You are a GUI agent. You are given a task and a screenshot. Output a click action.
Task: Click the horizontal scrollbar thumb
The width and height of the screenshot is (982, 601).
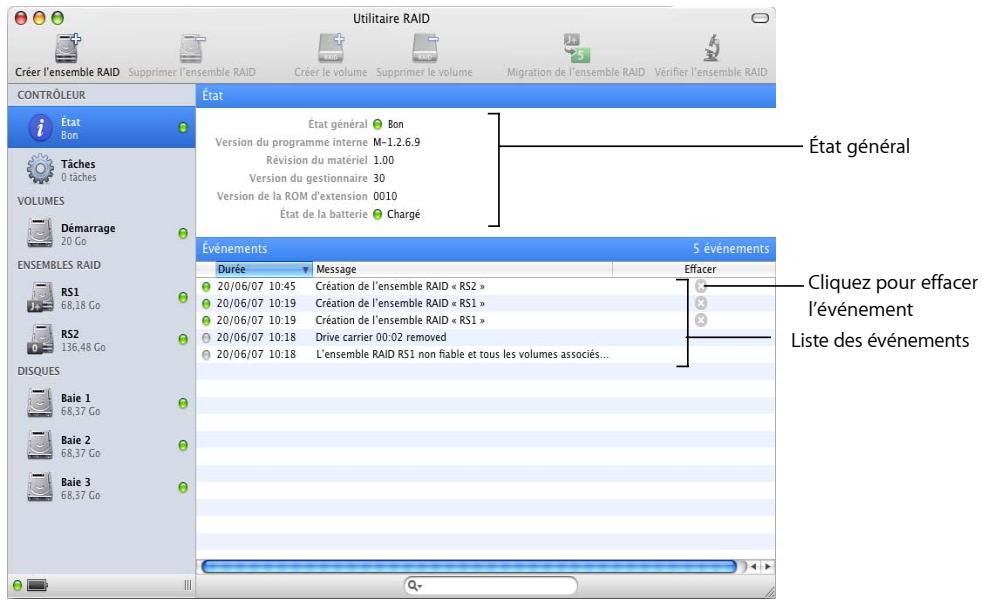pos(469,567)
